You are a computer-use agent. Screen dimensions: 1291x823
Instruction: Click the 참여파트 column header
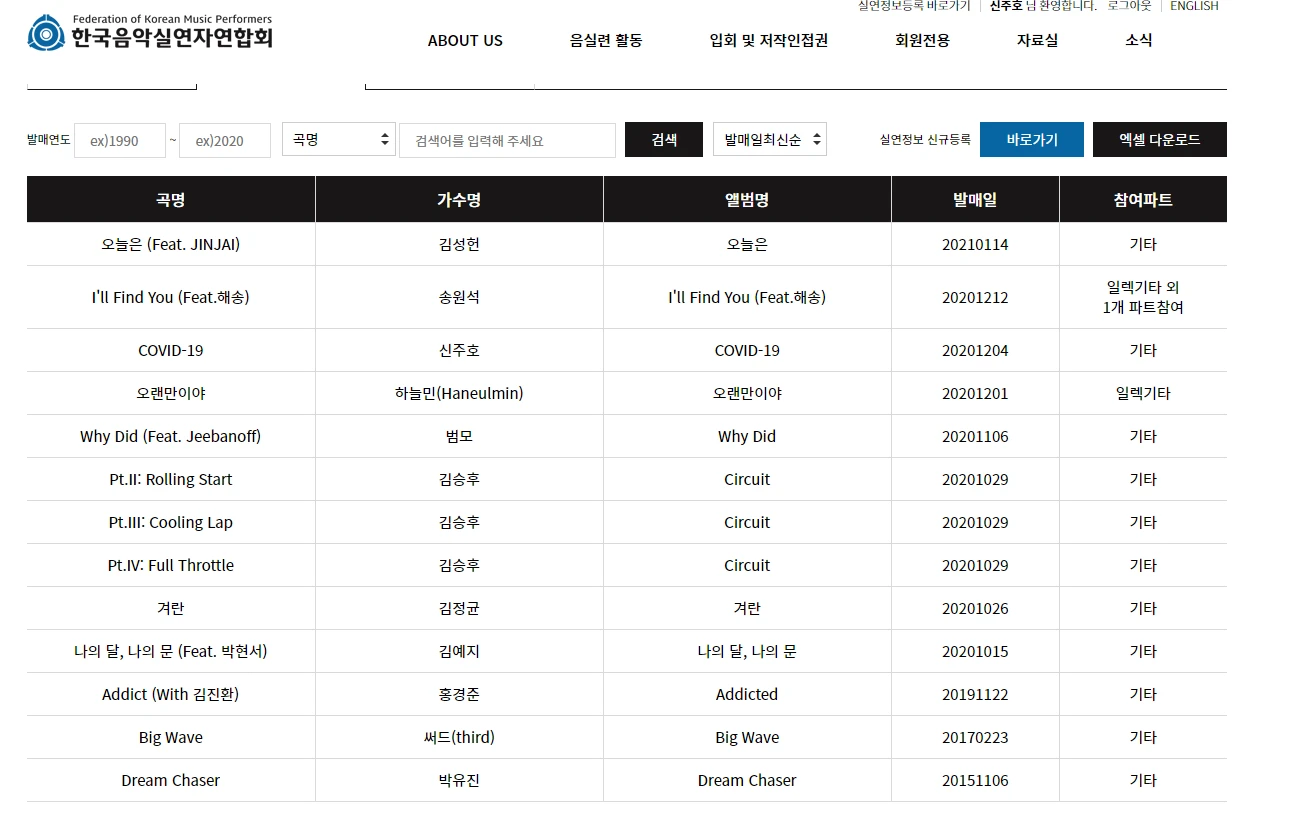click(1143, 200)
